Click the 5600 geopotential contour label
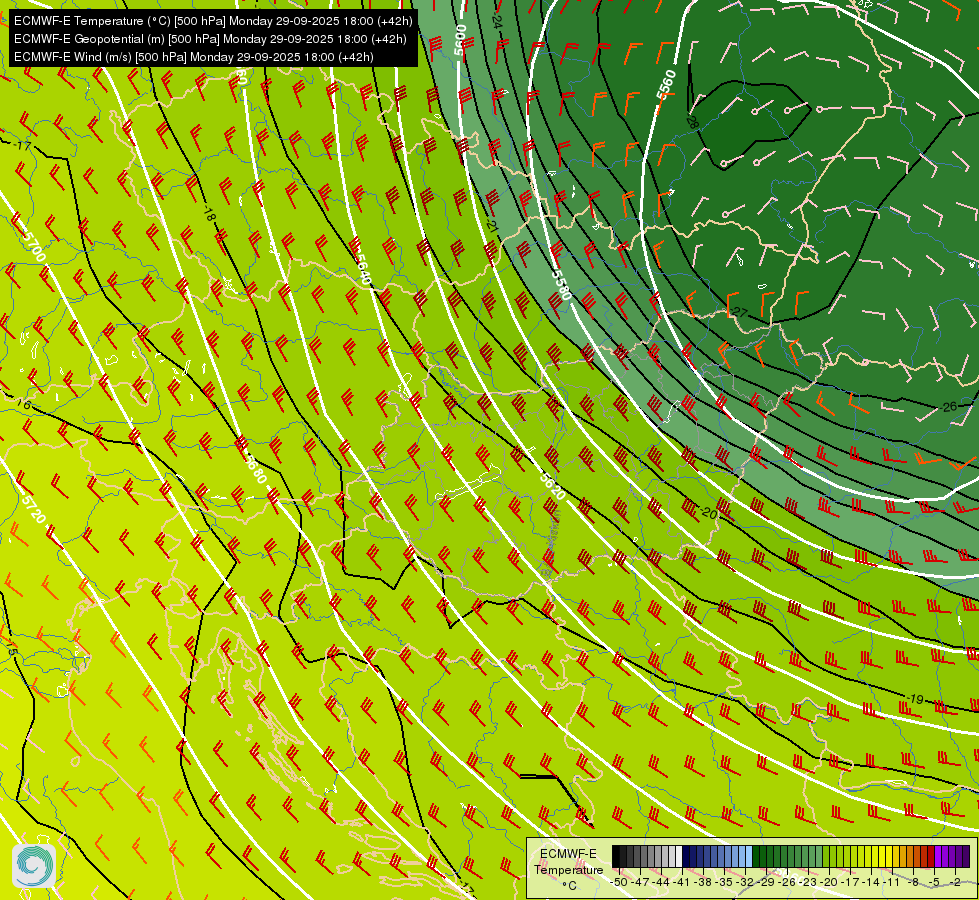Image resolution: width=979 pixels, height=900 pixels. [460, 39]
